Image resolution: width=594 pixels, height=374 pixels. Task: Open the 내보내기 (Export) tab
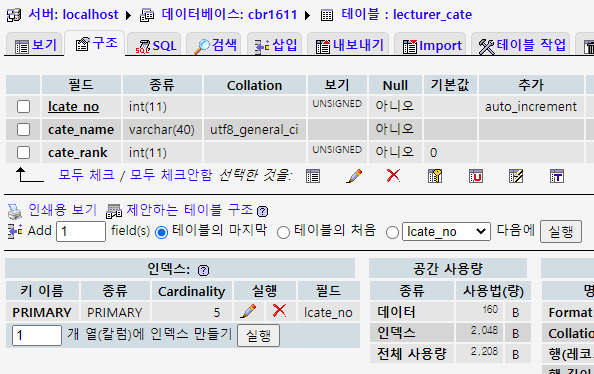pos(349,45)
